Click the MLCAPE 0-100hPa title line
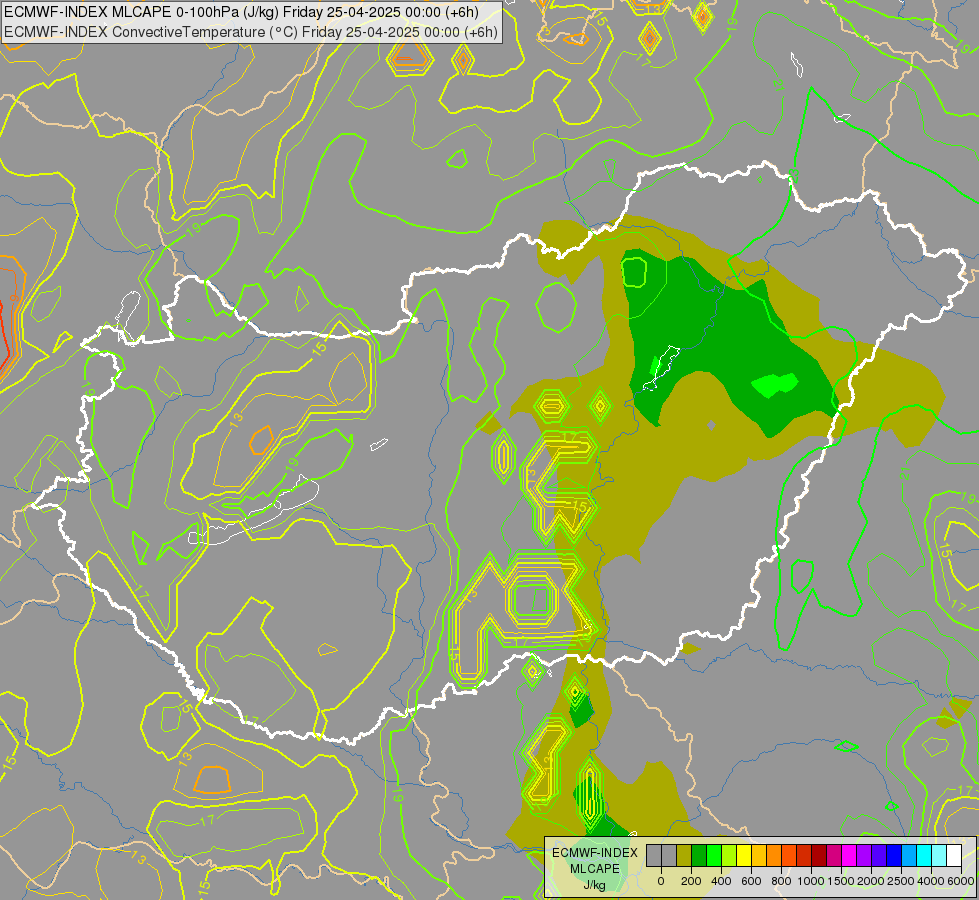The image size is (979, 900). pyautogui.click(x=241, y=12)
